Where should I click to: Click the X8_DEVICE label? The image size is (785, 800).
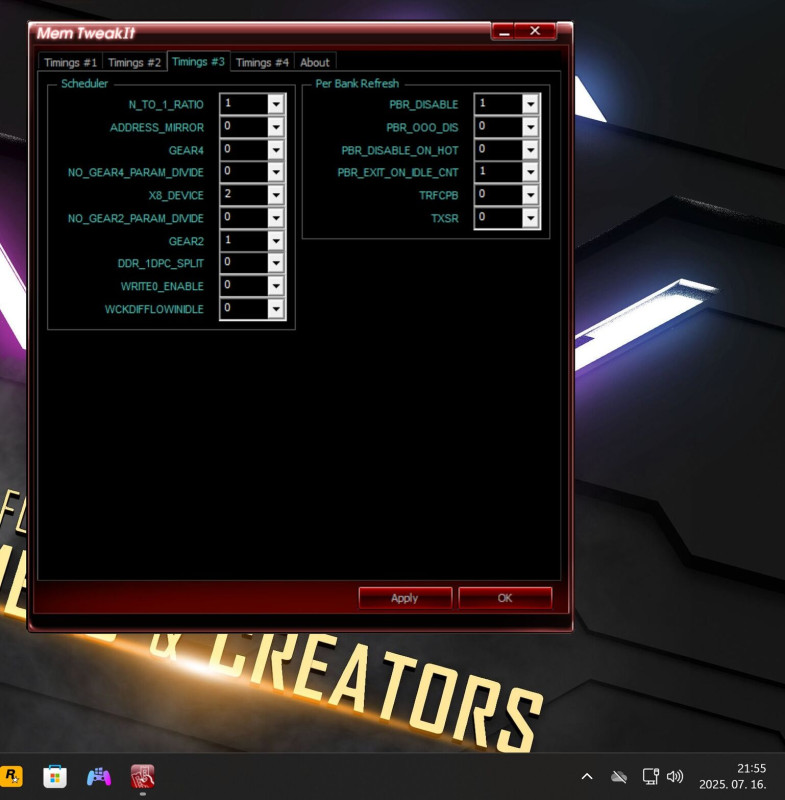click(176, 195)
